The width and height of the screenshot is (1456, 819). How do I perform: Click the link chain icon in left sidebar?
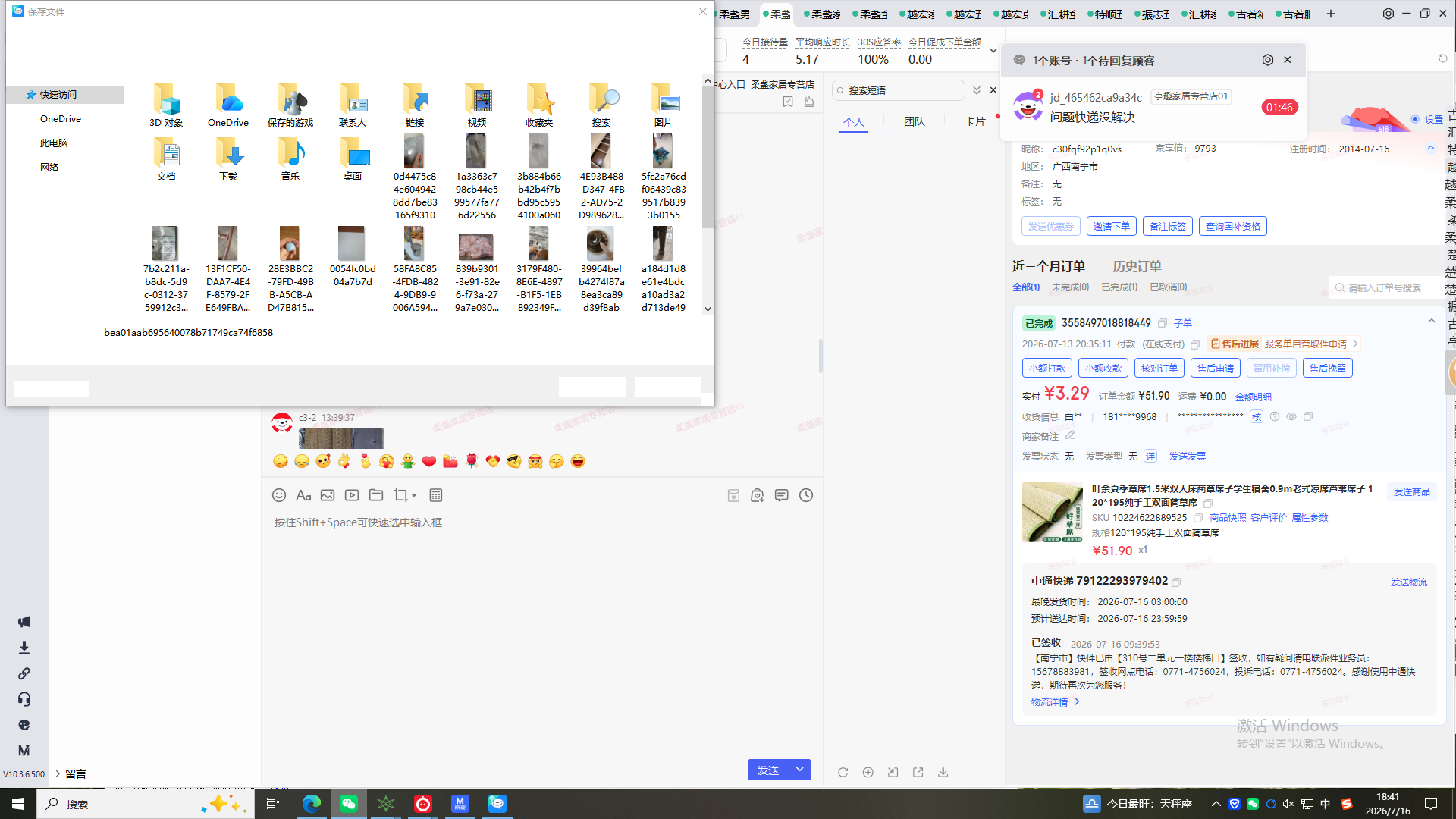24,673
